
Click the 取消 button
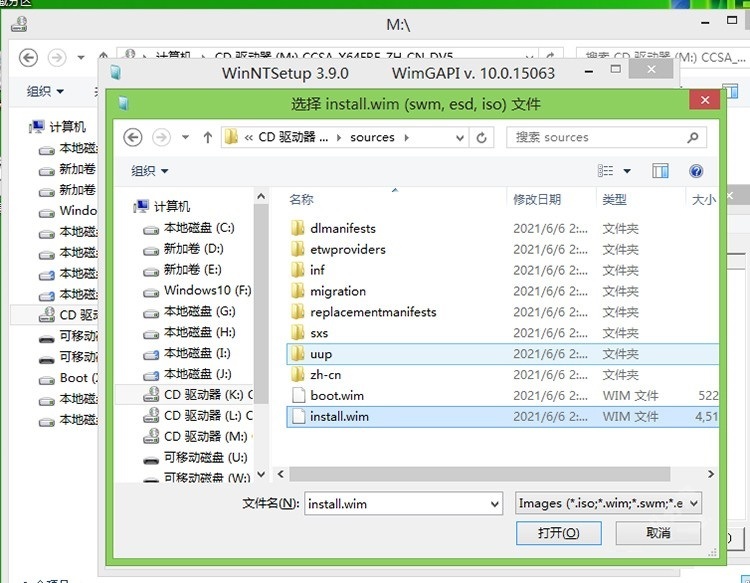click(658, 533)
